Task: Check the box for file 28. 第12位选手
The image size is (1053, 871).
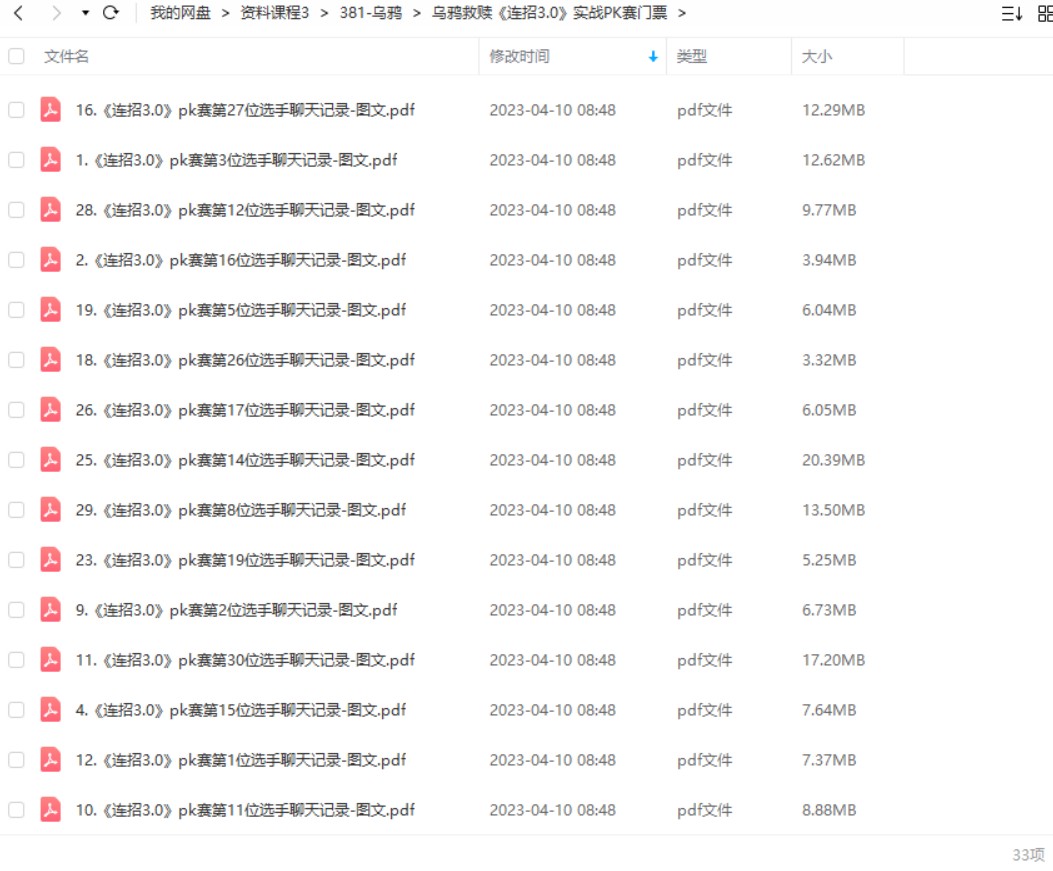Action: pyautogui.click(x=16, y=210)
